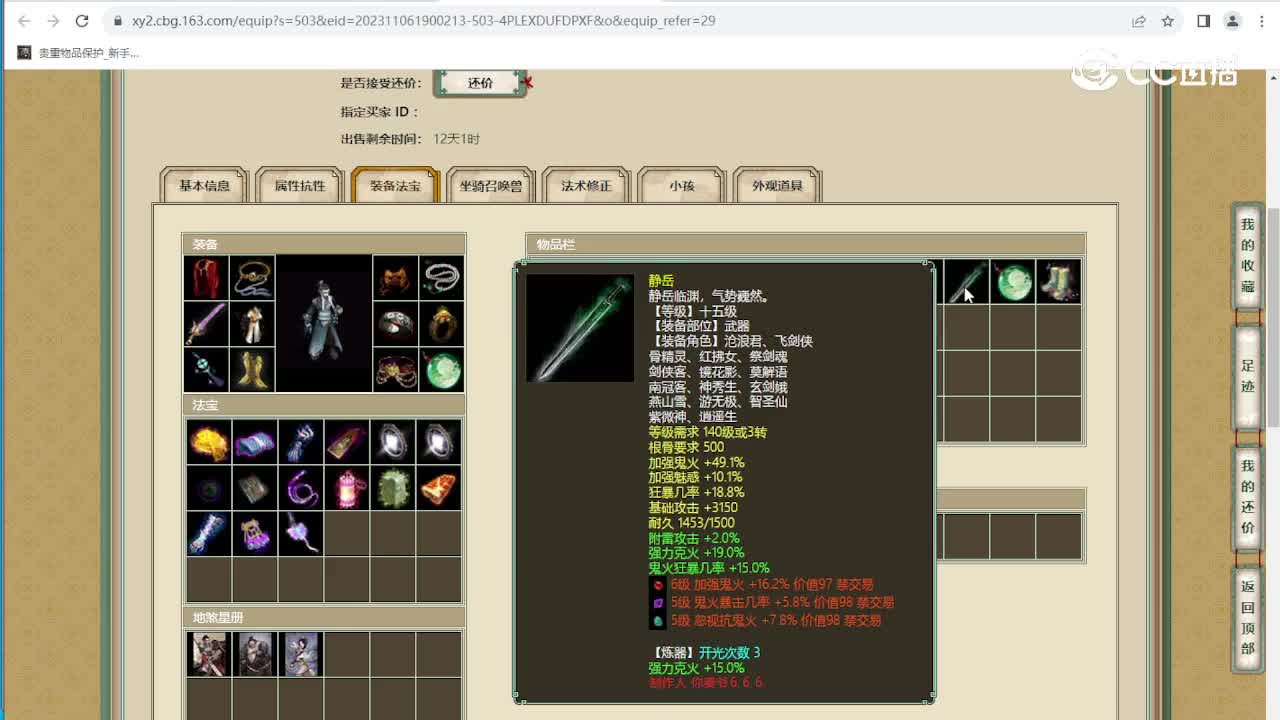Click the pink lantern talisman icon

point(347,488)
